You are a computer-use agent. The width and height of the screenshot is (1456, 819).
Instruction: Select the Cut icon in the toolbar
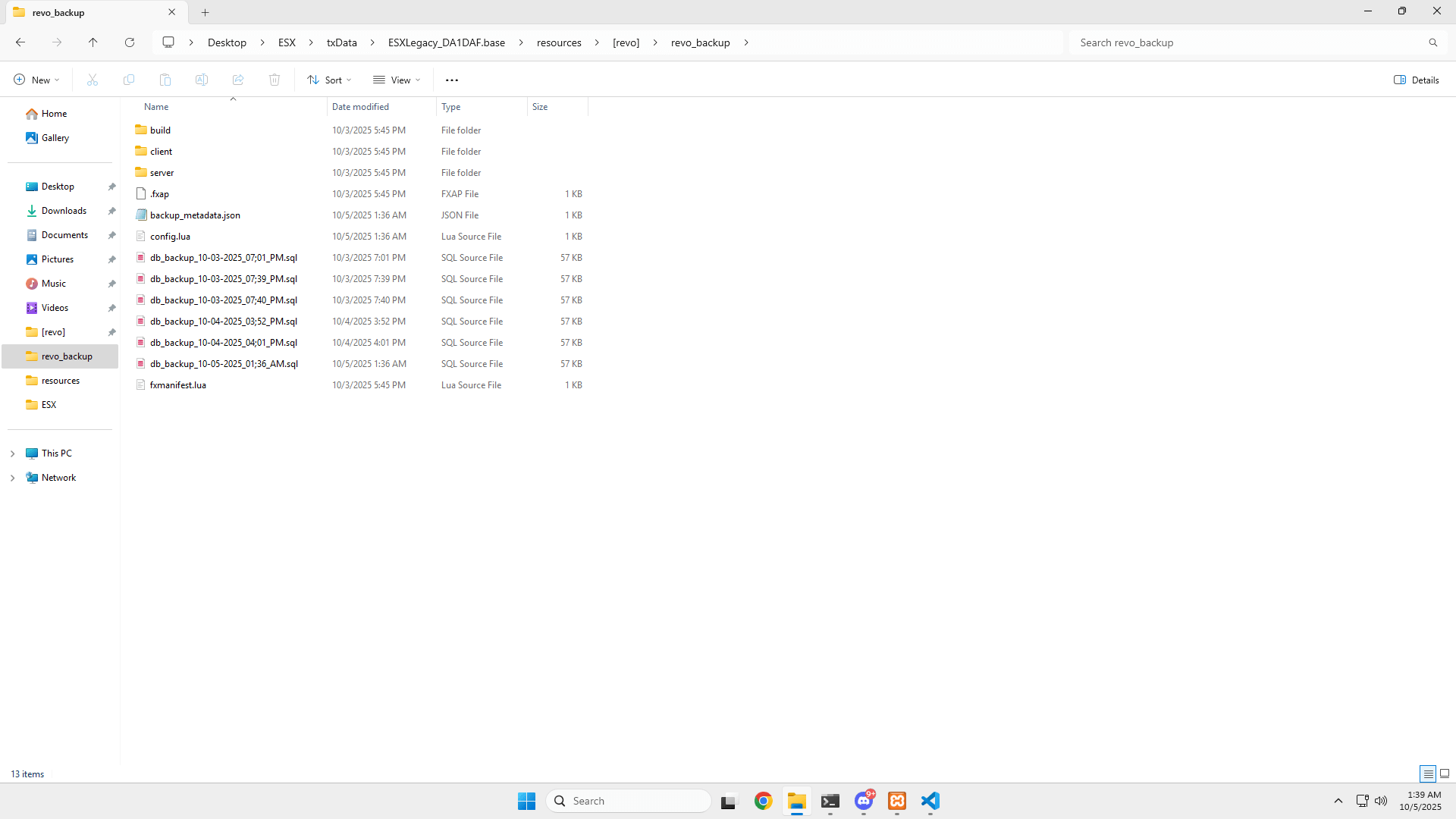93,79
